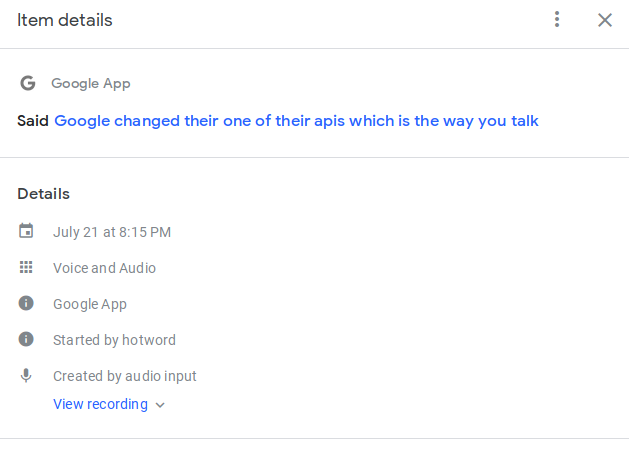Image resolution: width=629 pixels, height=449 pixels.
Task: Select the text July 21 at 8:15 PM
Action: pyautogui.click(x=112, y=232)
